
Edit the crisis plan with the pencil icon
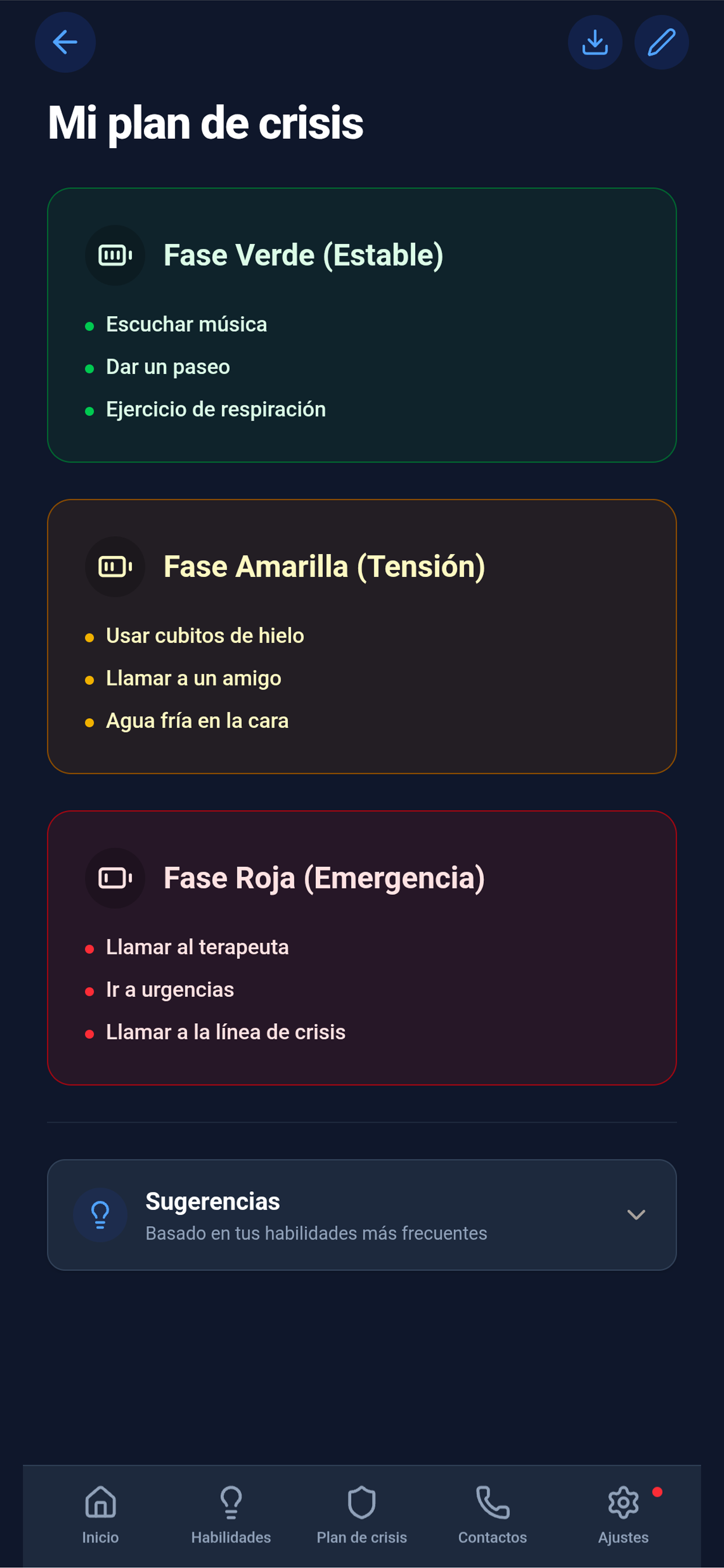point(661,42)
